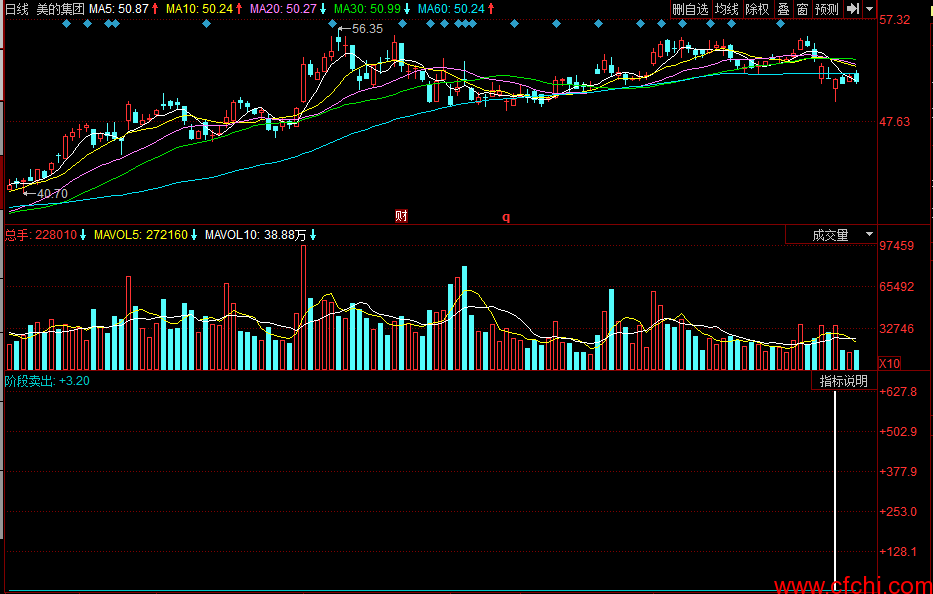Screen dimensions: 933x594
Task: Click the jump-to-latest arrow icon in toolbar
Action: [x=853, y=9]
